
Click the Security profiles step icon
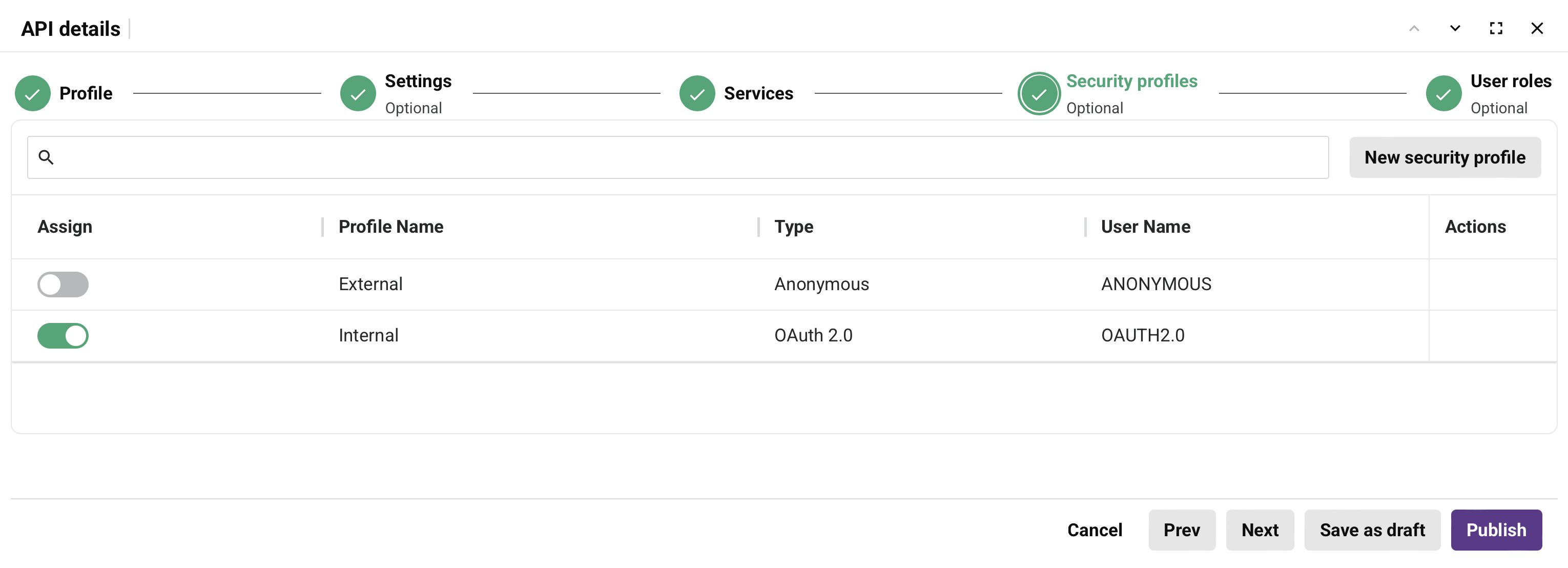coord(1039,93)
